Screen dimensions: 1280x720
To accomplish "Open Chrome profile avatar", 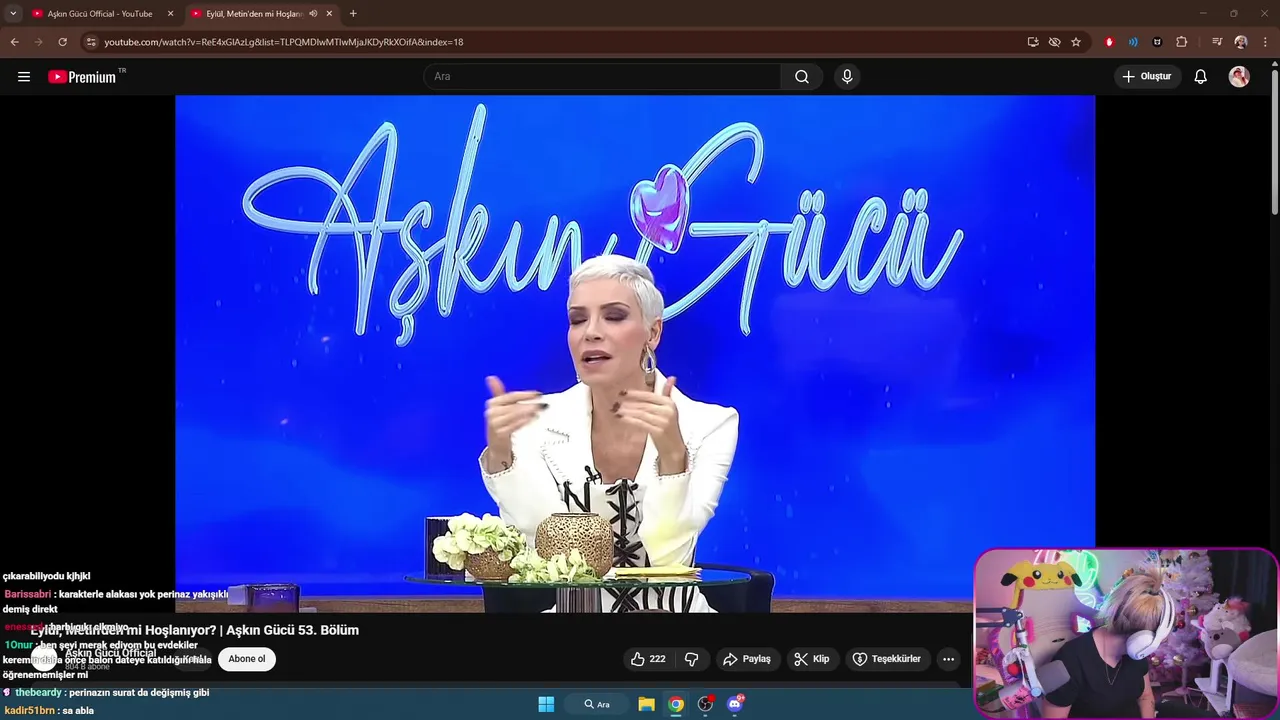I will [1241, 42].
